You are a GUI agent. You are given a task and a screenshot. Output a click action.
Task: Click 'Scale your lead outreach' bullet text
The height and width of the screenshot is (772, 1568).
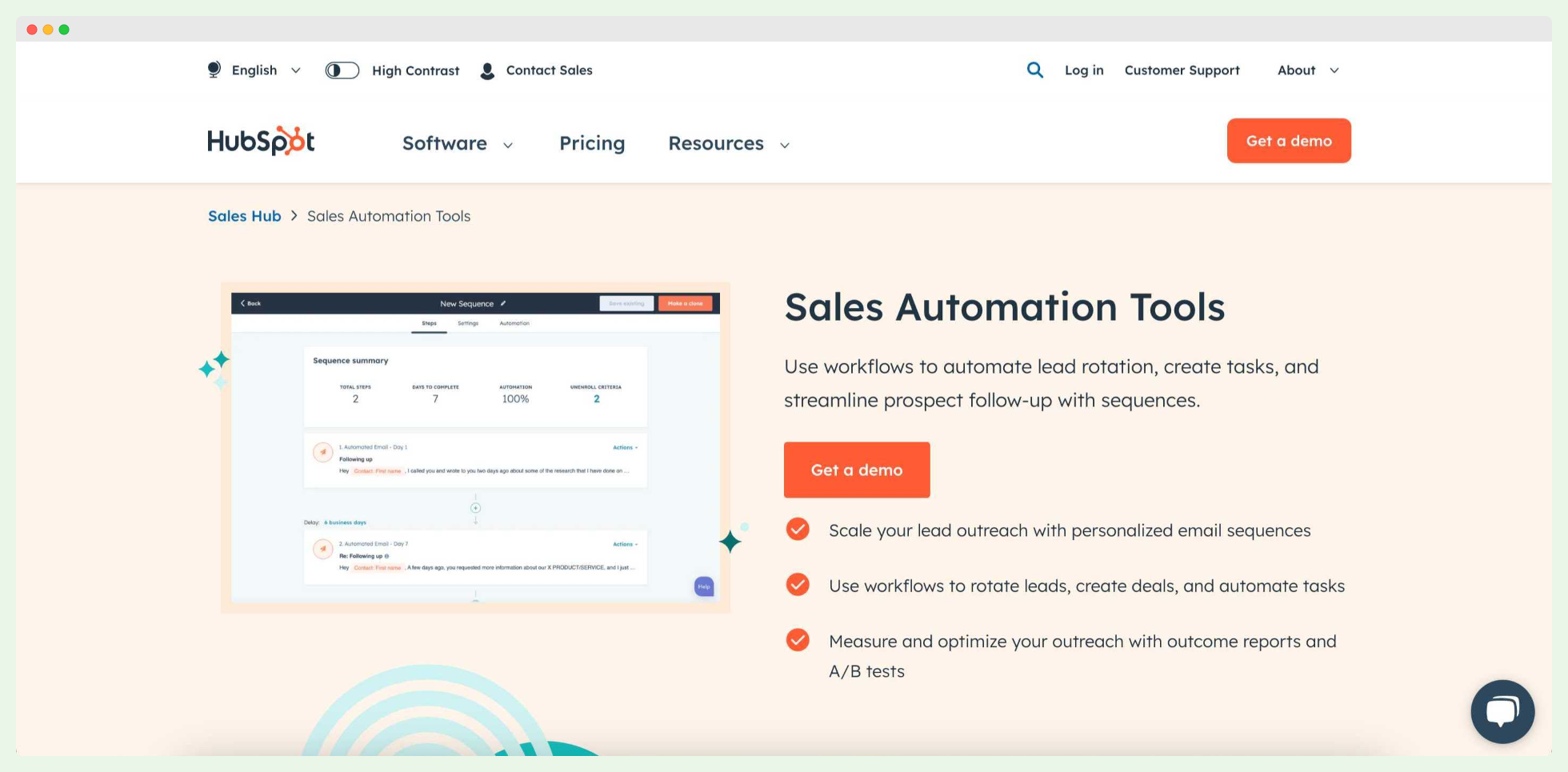(1070, 530)
